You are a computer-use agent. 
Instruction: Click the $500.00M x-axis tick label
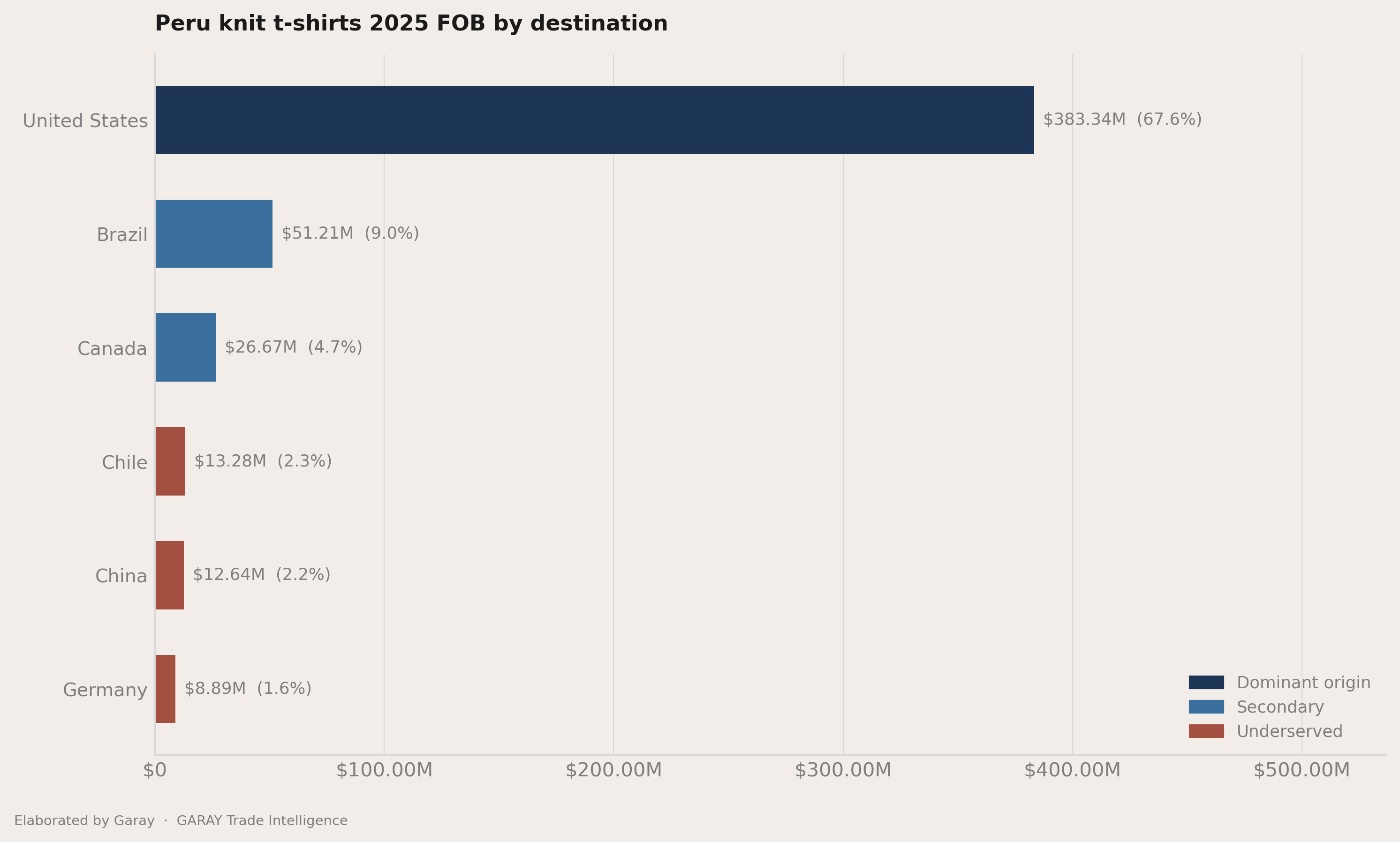(x=1301, y=771)
